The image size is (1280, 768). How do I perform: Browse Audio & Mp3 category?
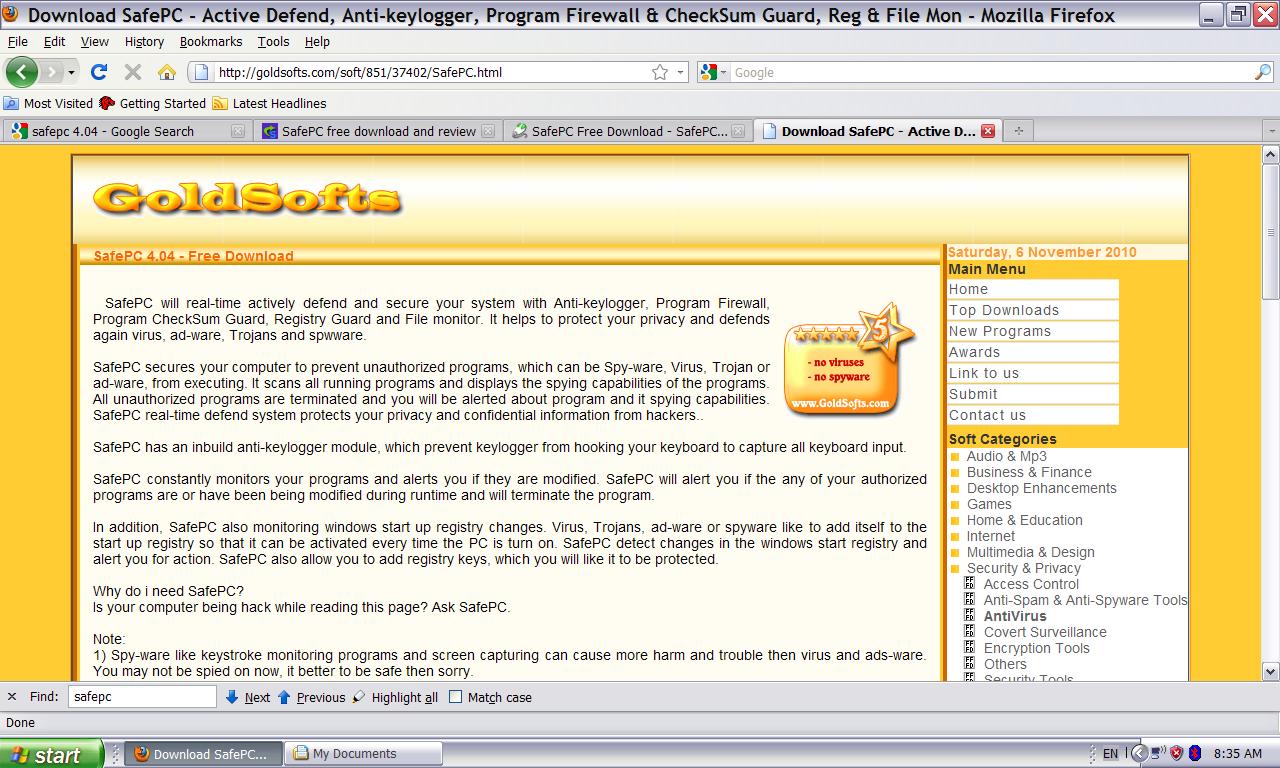coord(1006,456)
